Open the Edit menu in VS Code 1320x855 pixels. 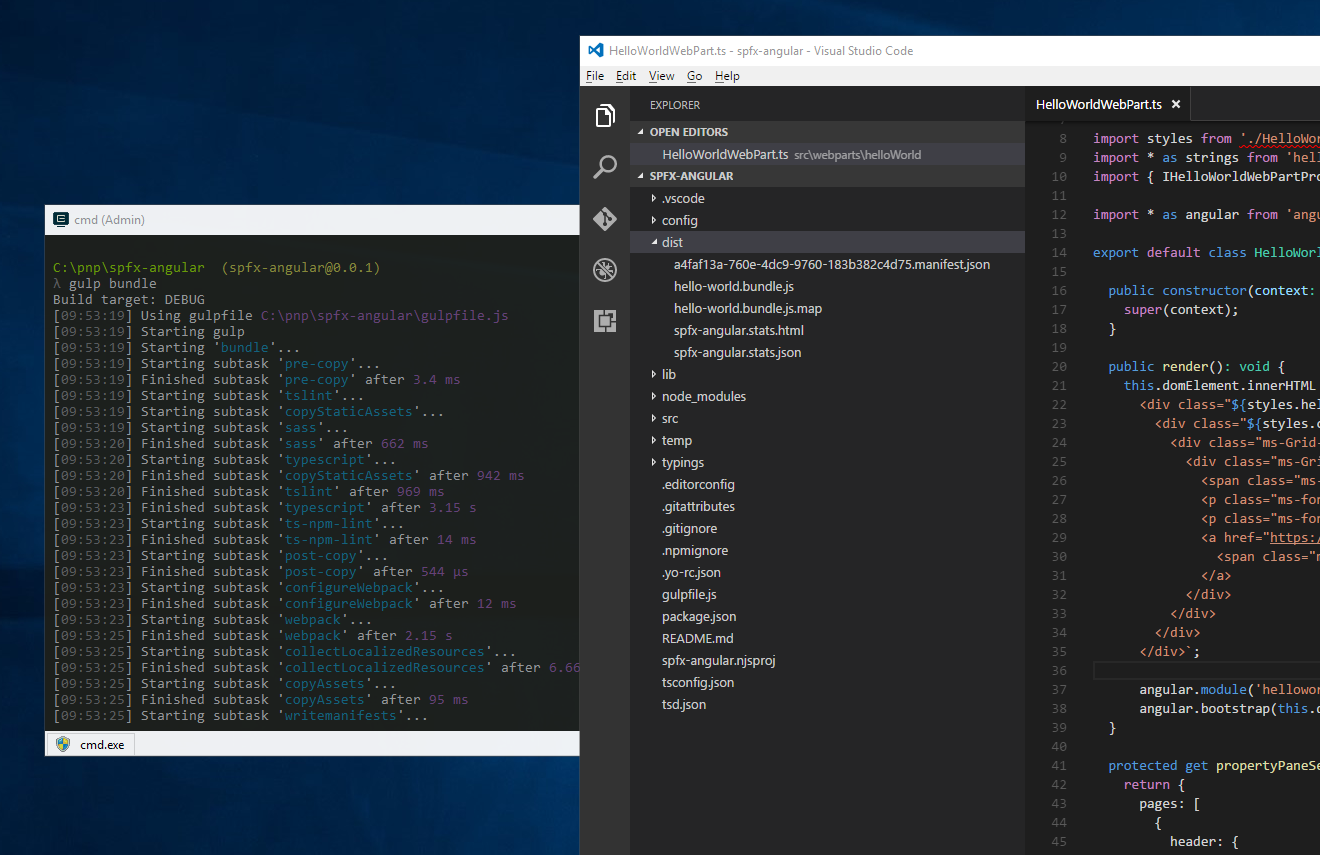(626, 76)
